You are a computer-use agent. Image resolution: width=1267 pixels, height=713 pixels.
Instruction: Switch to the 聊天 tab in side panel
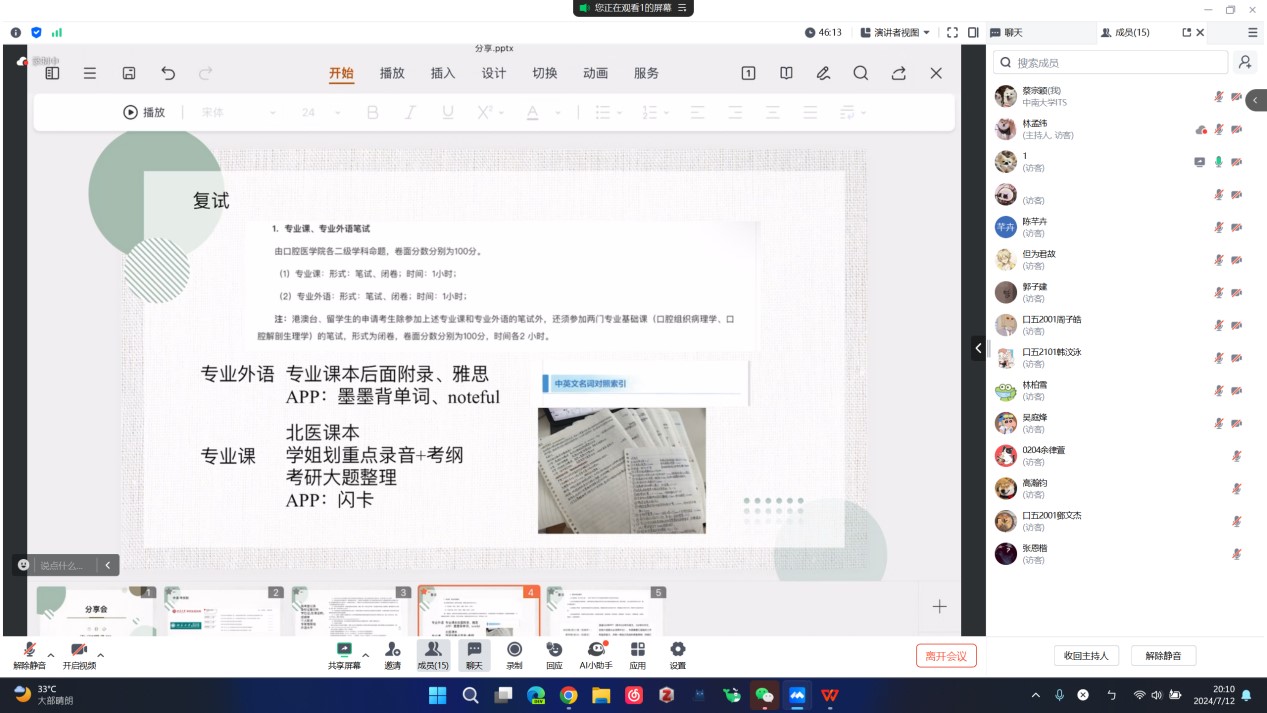[1013, 32]
